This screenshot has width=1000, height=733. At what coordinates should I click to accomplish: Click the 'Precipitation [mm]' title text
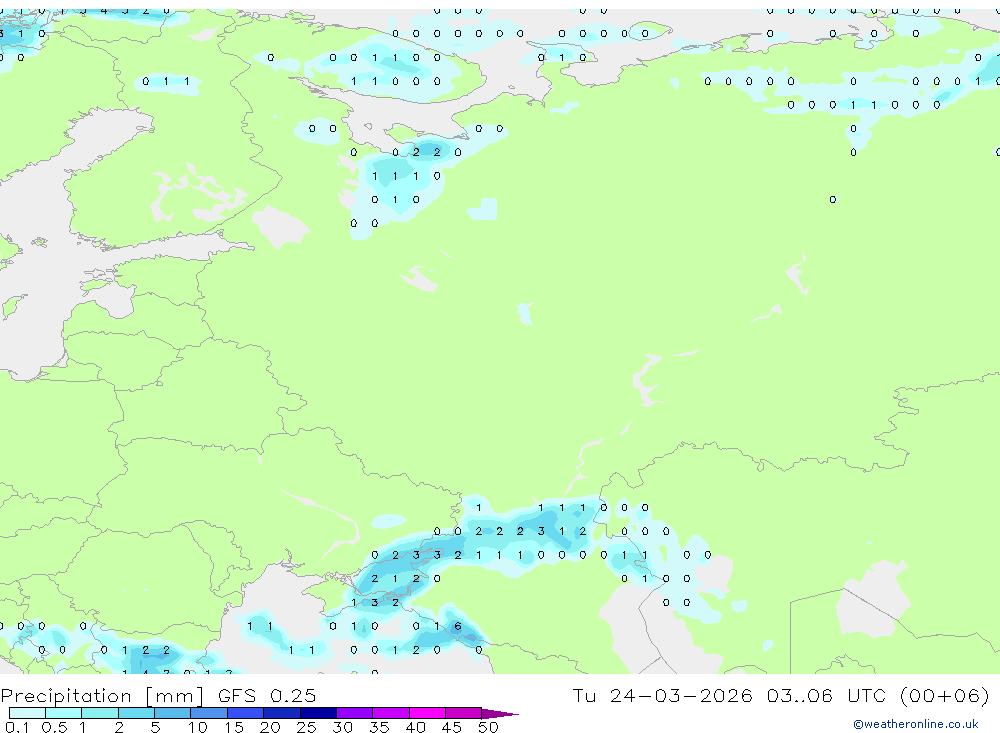[102, 696]
